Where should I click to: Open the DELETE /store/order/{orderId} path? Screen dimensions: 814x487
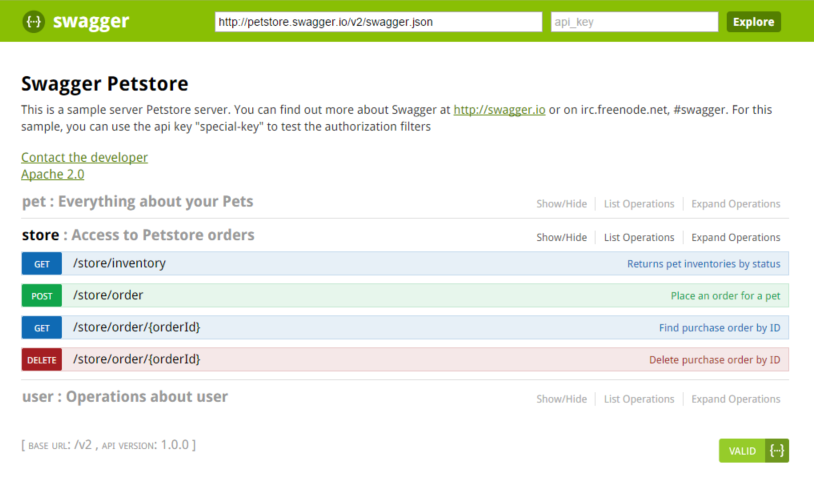(x=137, y=359)
